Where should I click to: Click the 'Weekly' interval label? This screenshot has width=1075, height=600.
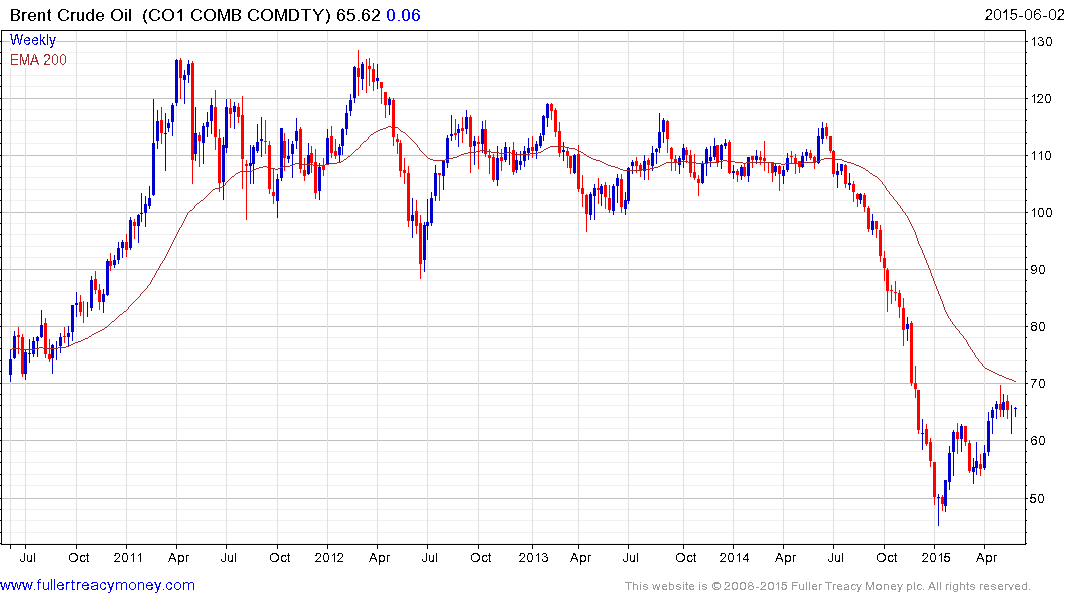33,40
